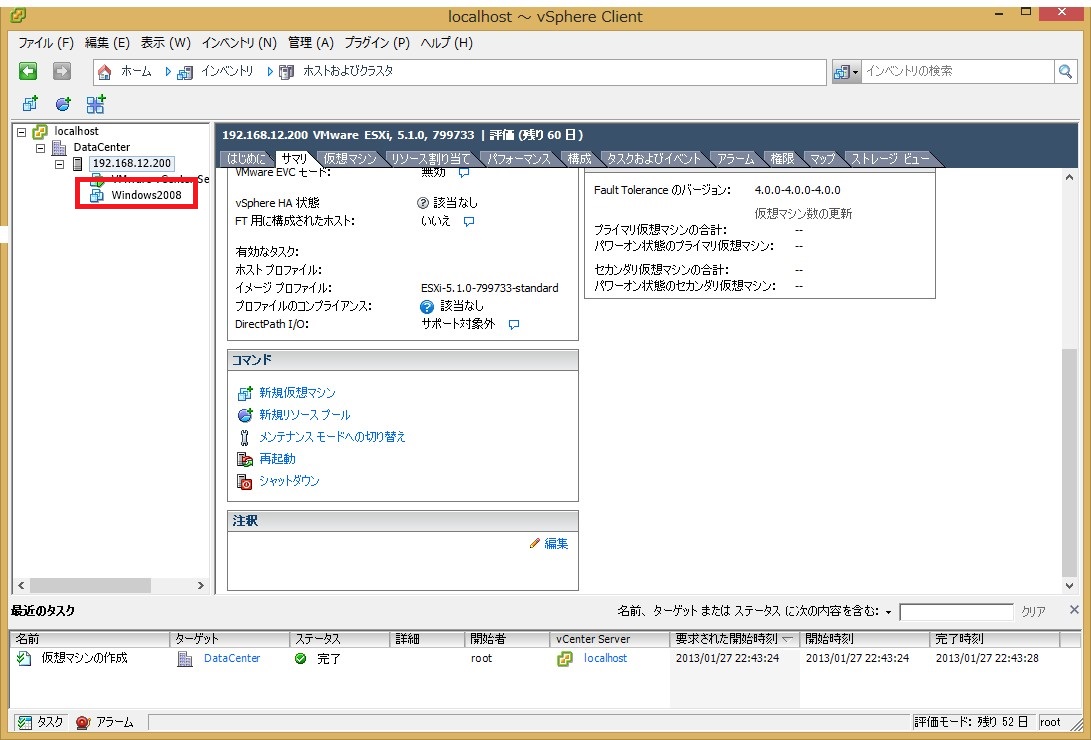Open the 表示 (W) menu
The image size is (1091, 740).
coord(166,43)
